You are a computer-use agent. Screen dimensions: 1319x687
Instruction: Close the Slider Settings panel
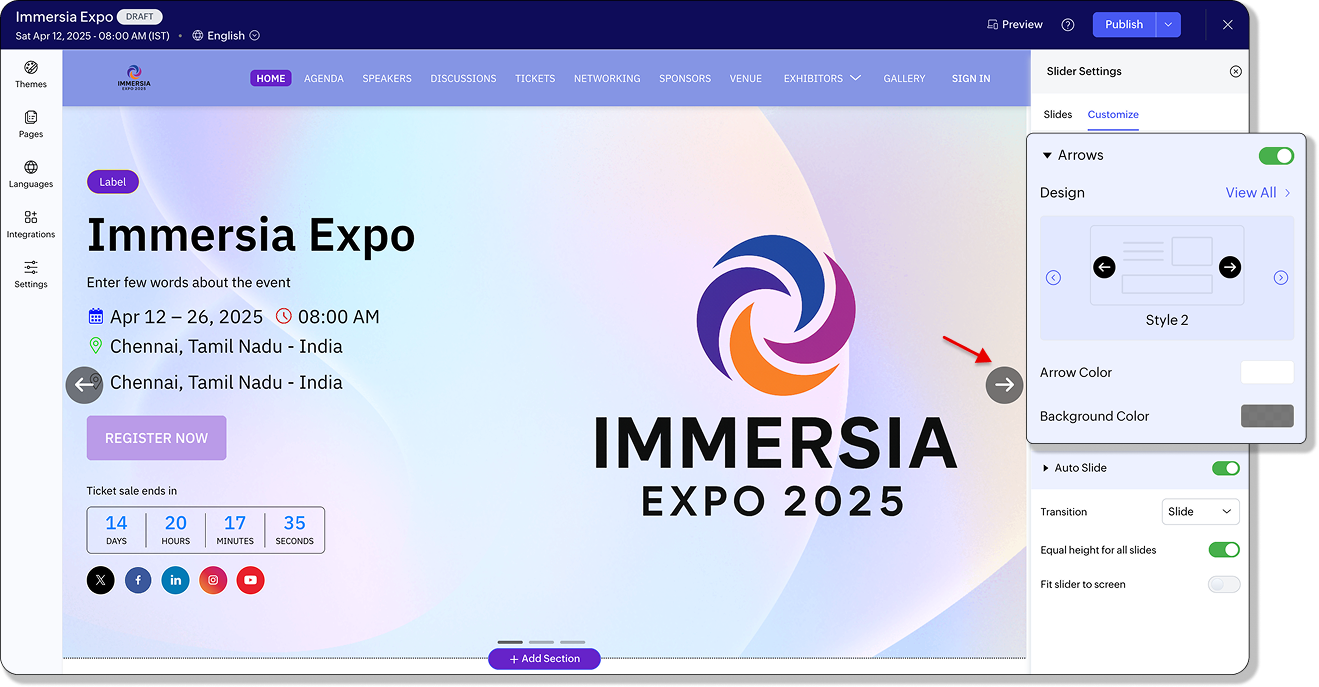1236,72
